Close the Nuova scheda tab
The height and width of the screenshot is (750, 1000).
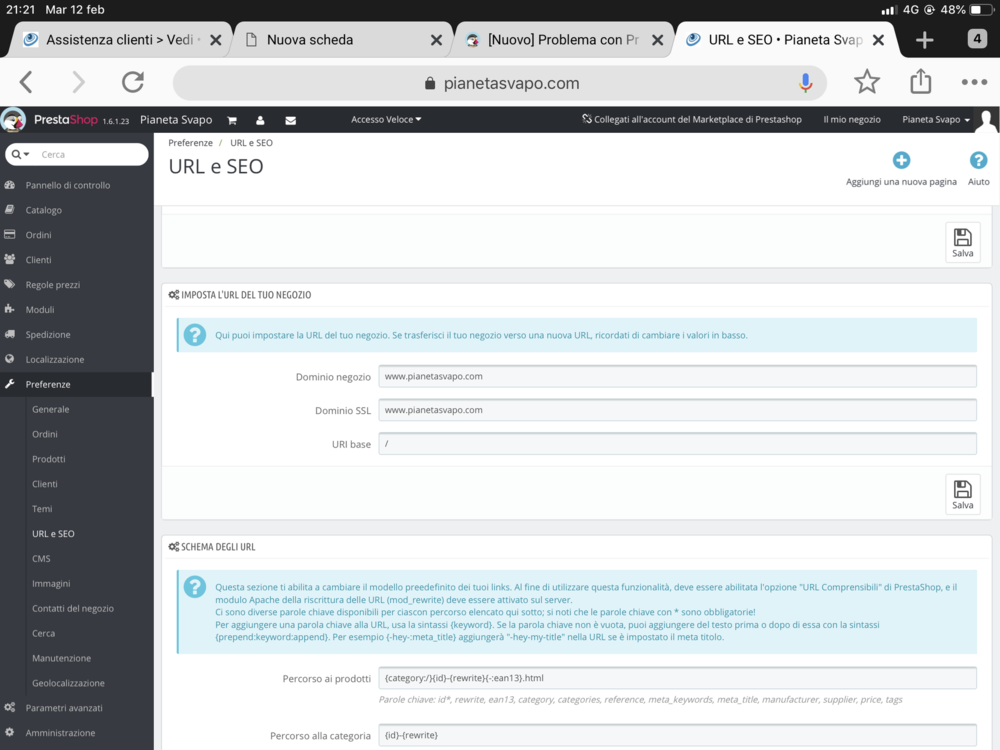[436, 40]
